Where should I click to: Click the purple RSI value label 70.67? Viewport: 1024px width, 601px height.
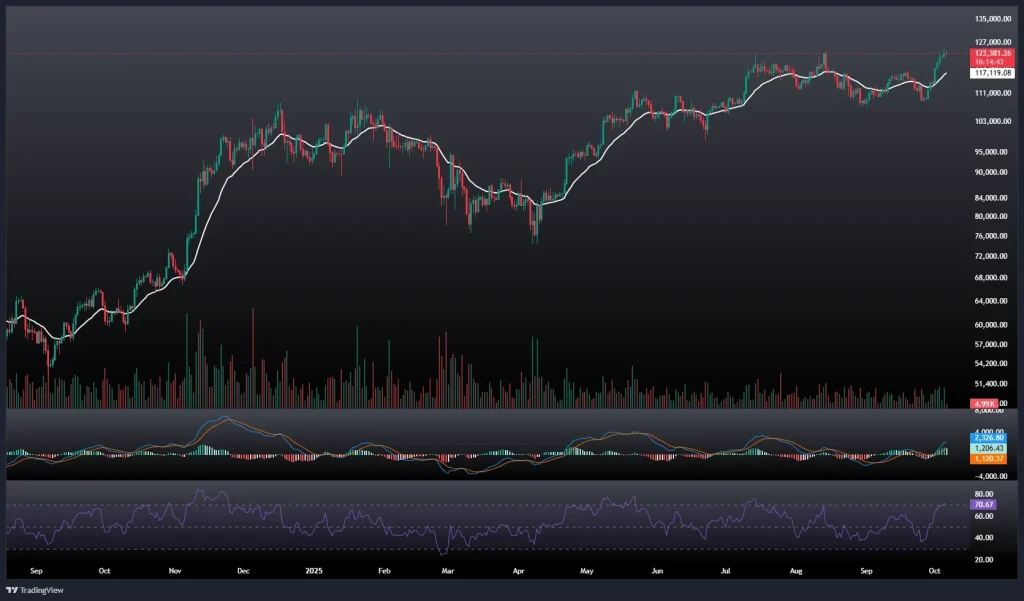[981, 505]
